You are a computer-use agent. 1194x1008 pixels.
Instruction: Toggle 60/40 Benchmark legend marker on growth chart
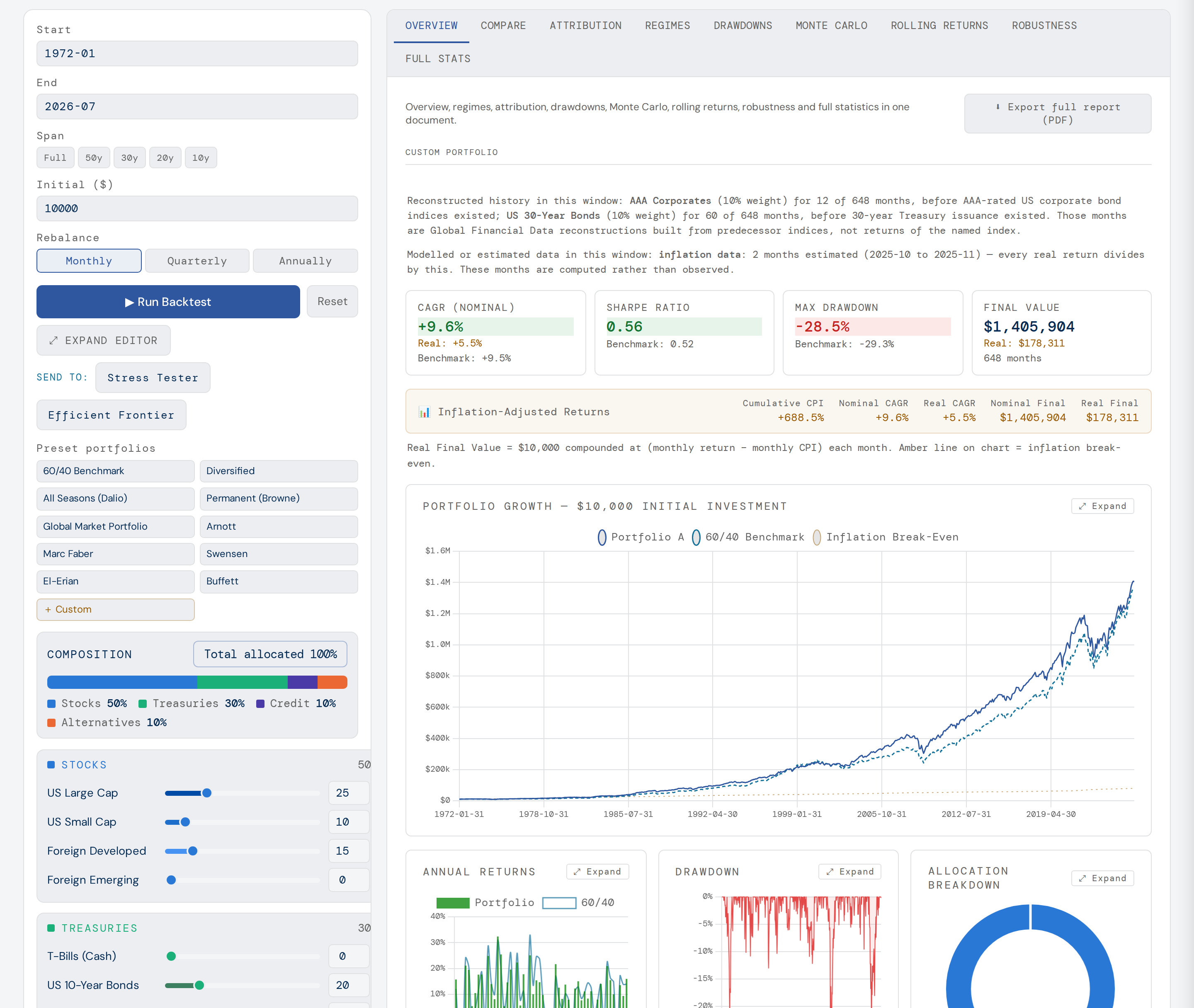coord(696,537)
